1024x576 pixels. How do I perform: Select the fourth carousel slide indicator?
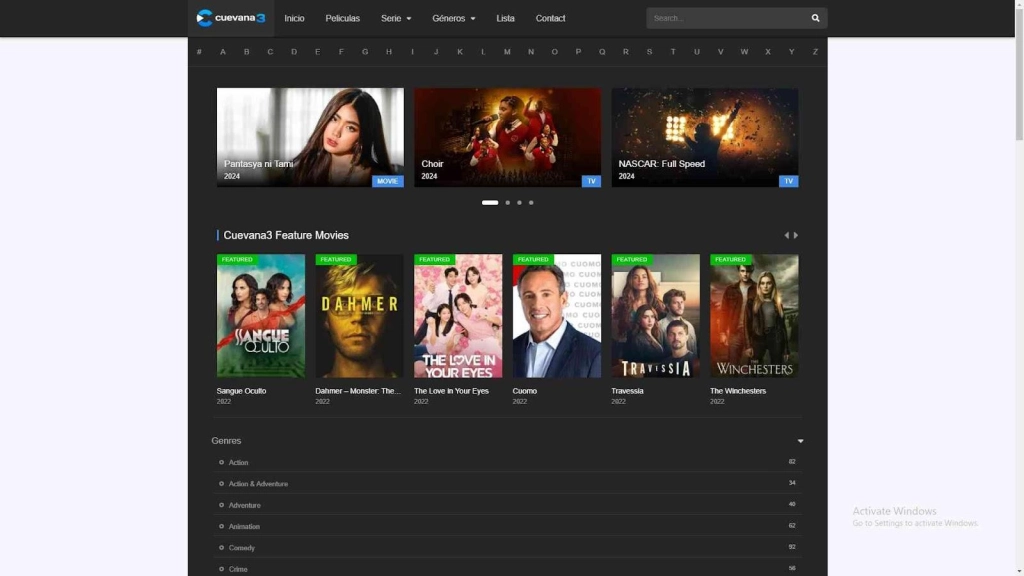click(x=531, y=202)
